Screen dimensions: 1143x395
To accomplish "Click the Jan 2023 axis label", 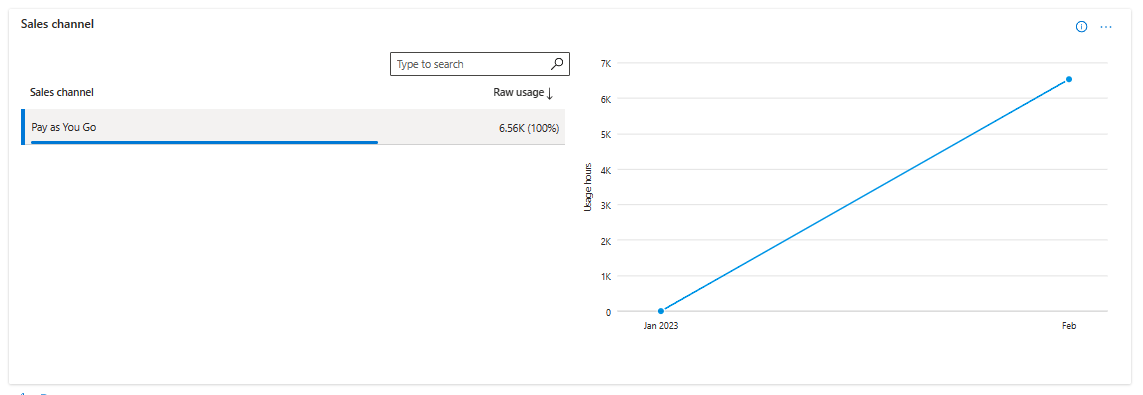I will point(660,326).
